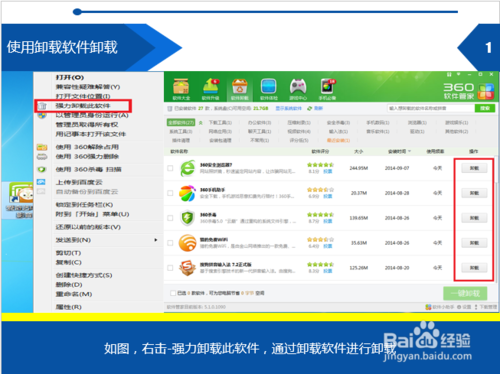Choose 打开(O) in context menu
500x374 pixels.
point(70,77)
